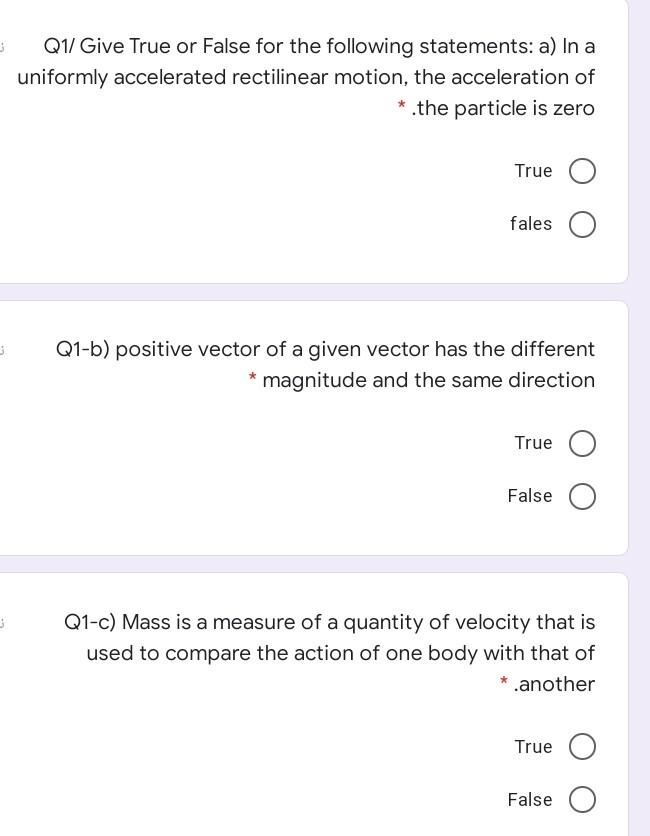The width and height of the screenshot is (650, 836).
Task: Click the Q1-c Mass is a measure question text
Action: tap(330, 653)
